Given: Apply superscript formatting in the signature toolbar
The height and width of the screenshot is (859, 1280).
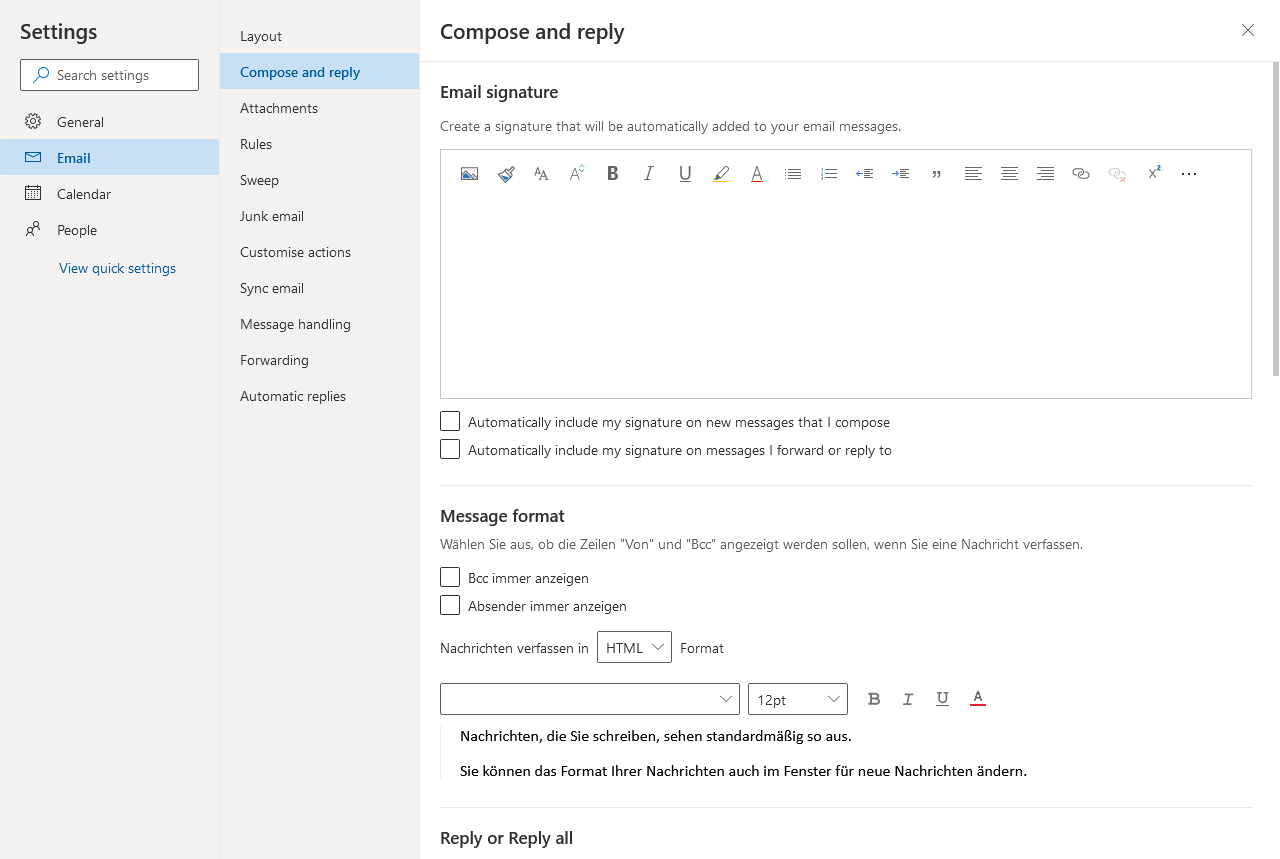Looking at the screenshot, I should (x=1154, y=173).
